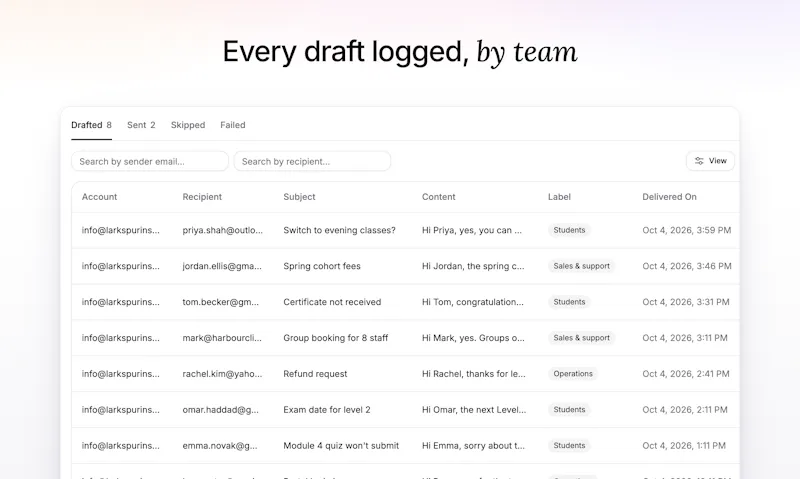Open subject 'Certificate not received'
Image resolution: width=800 pixels, height=479 pixels.
coord(332,302)
